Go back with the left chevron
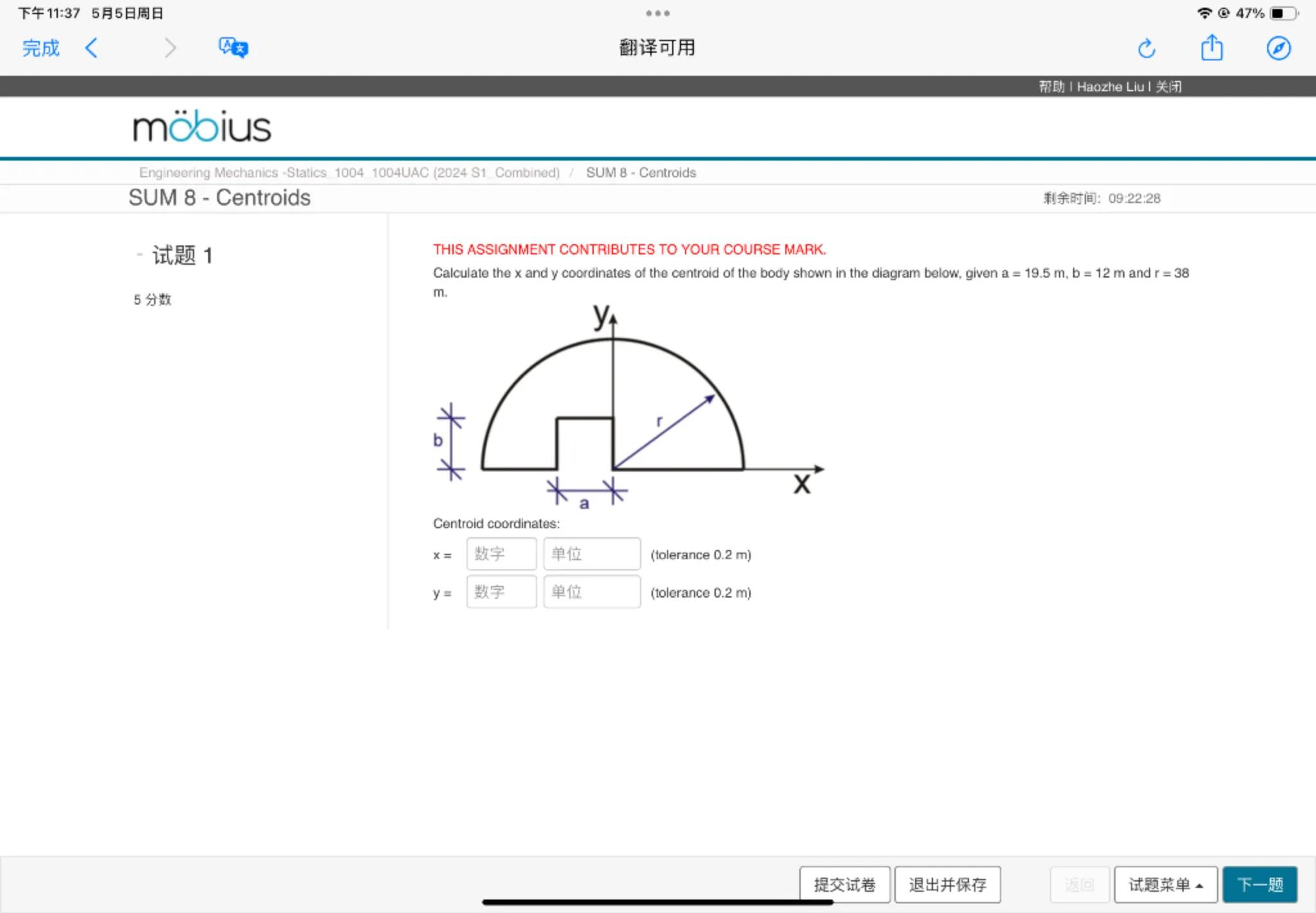 92,48
